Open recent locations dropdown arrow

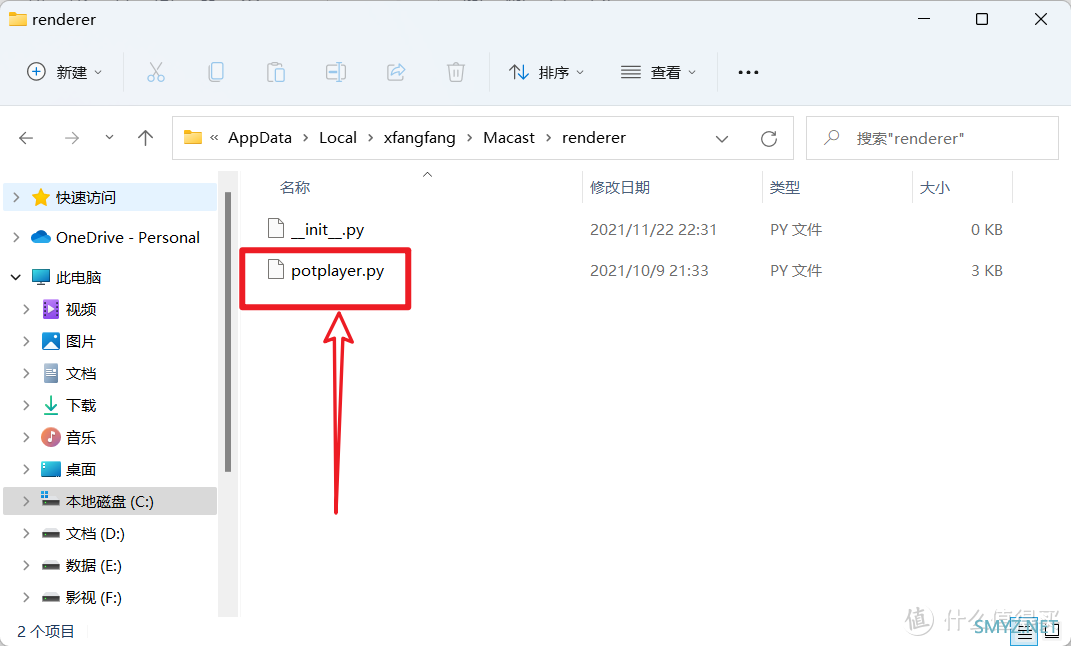coord(109,137)
